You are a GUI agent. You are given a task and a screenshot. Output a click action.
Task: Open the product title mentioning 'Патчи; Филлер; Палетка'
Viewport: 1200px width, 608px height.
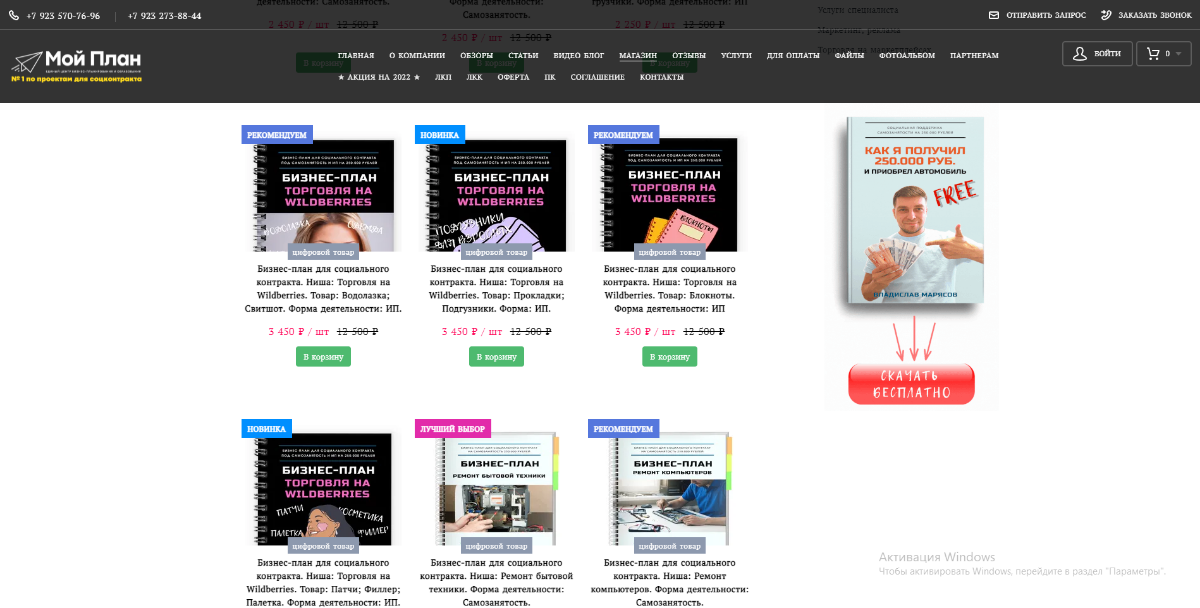click(x=323, y=583)
